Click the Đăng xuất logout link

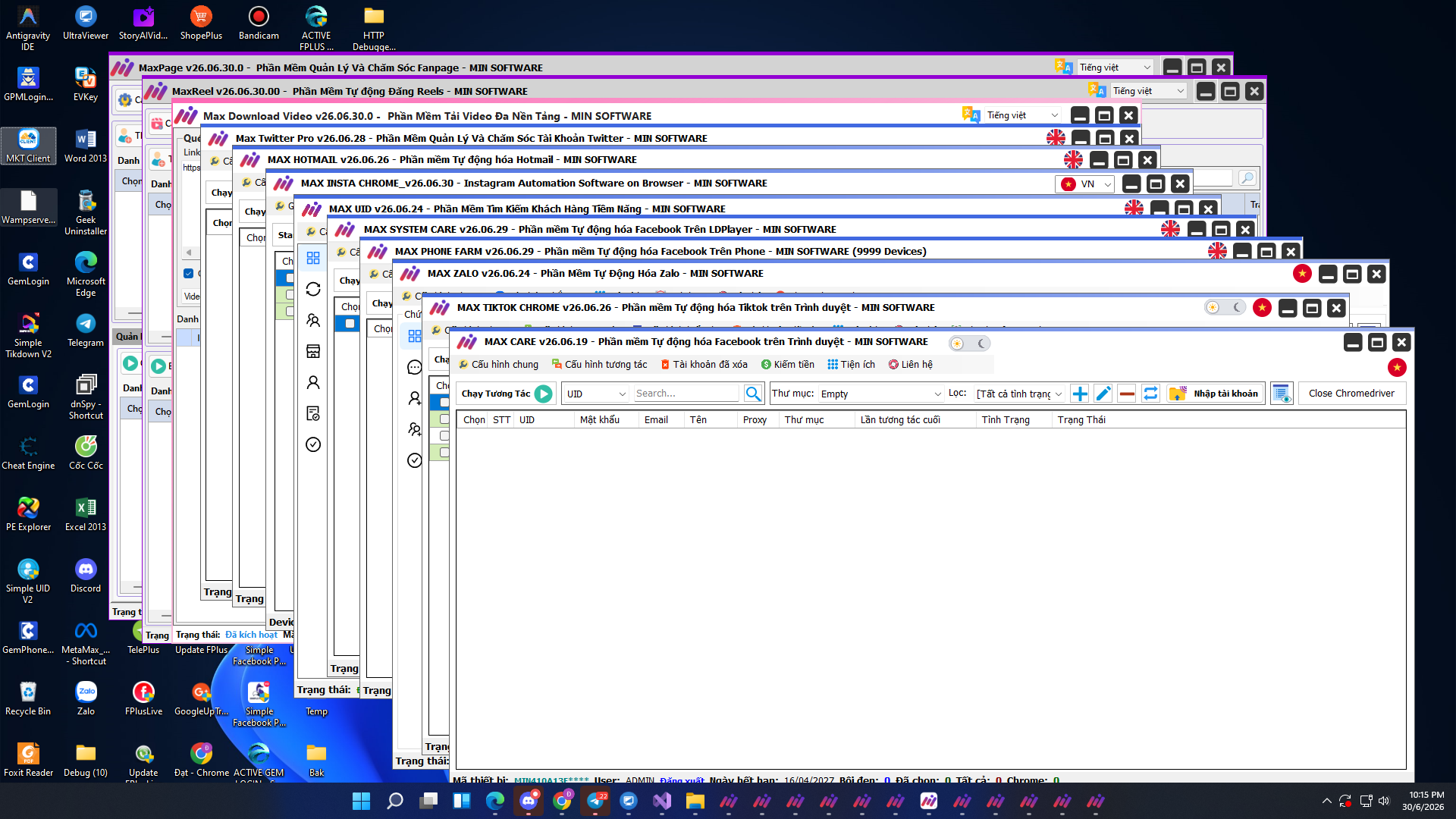coord(682,780)
